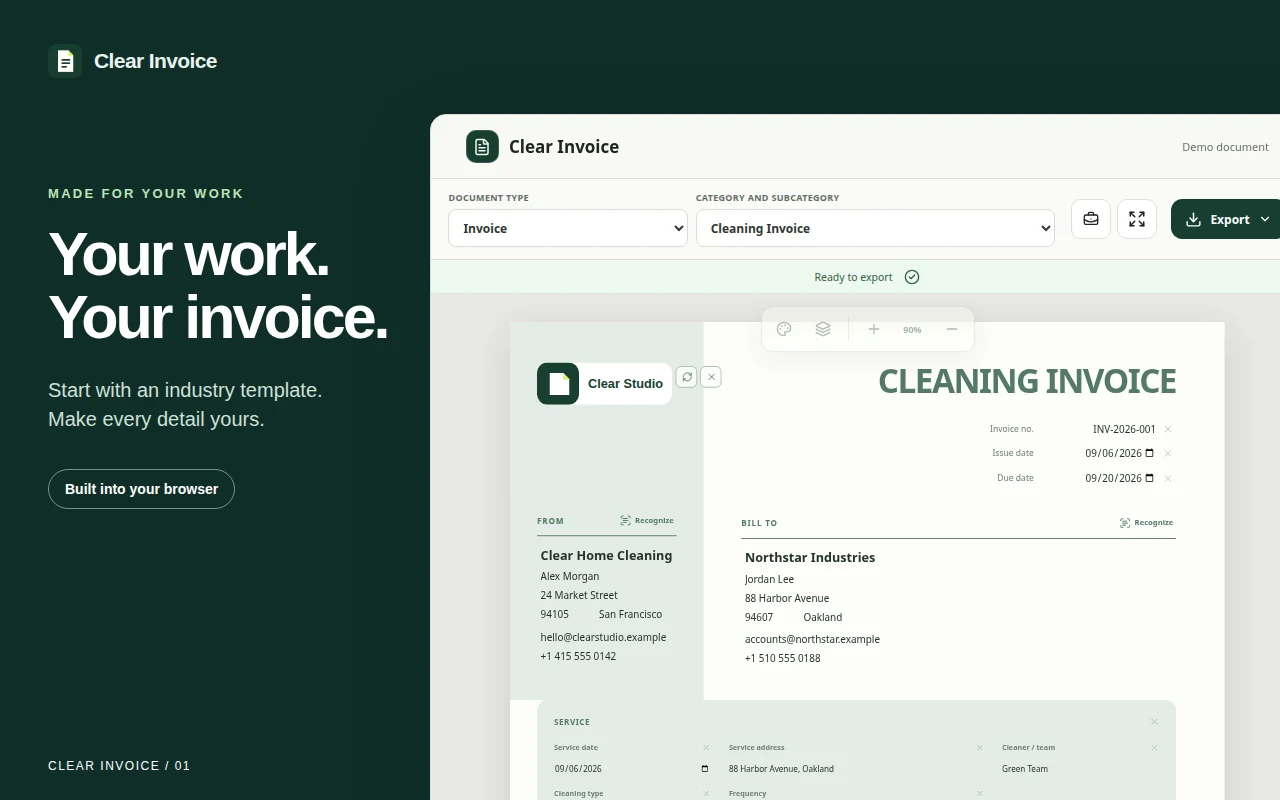The width and height of the screenshot is (1280, 800).
Task: Remove the Service date field
Action: point(706,748)
